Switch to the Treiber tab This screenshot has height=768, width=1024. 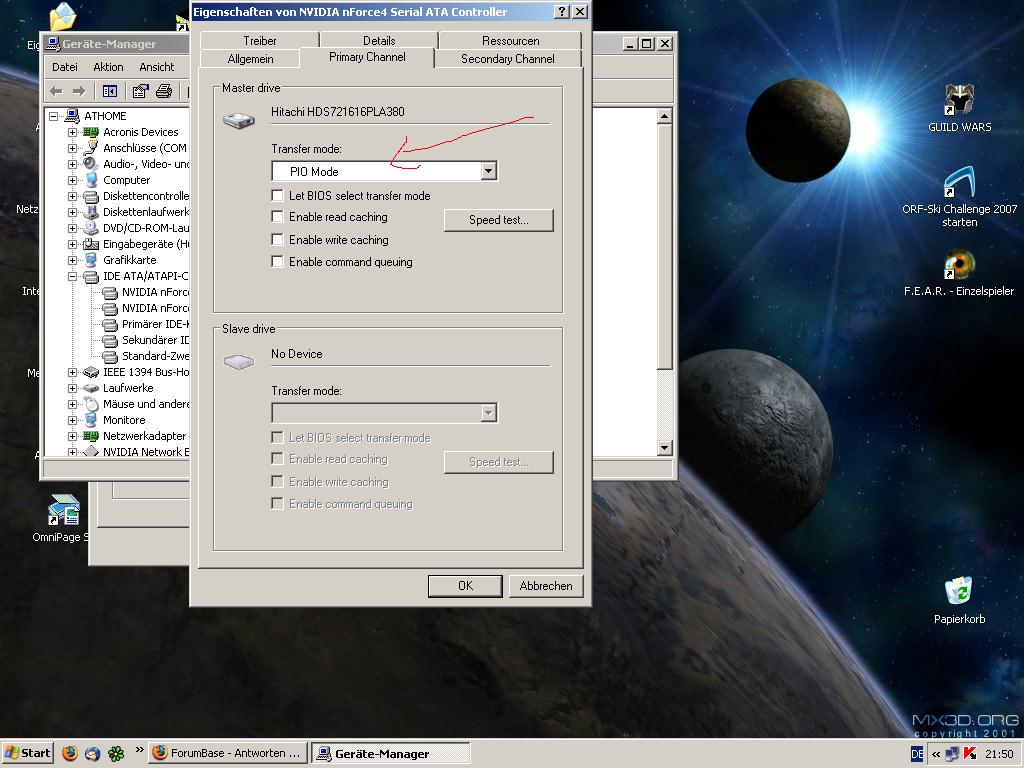[x=259, y=40]
